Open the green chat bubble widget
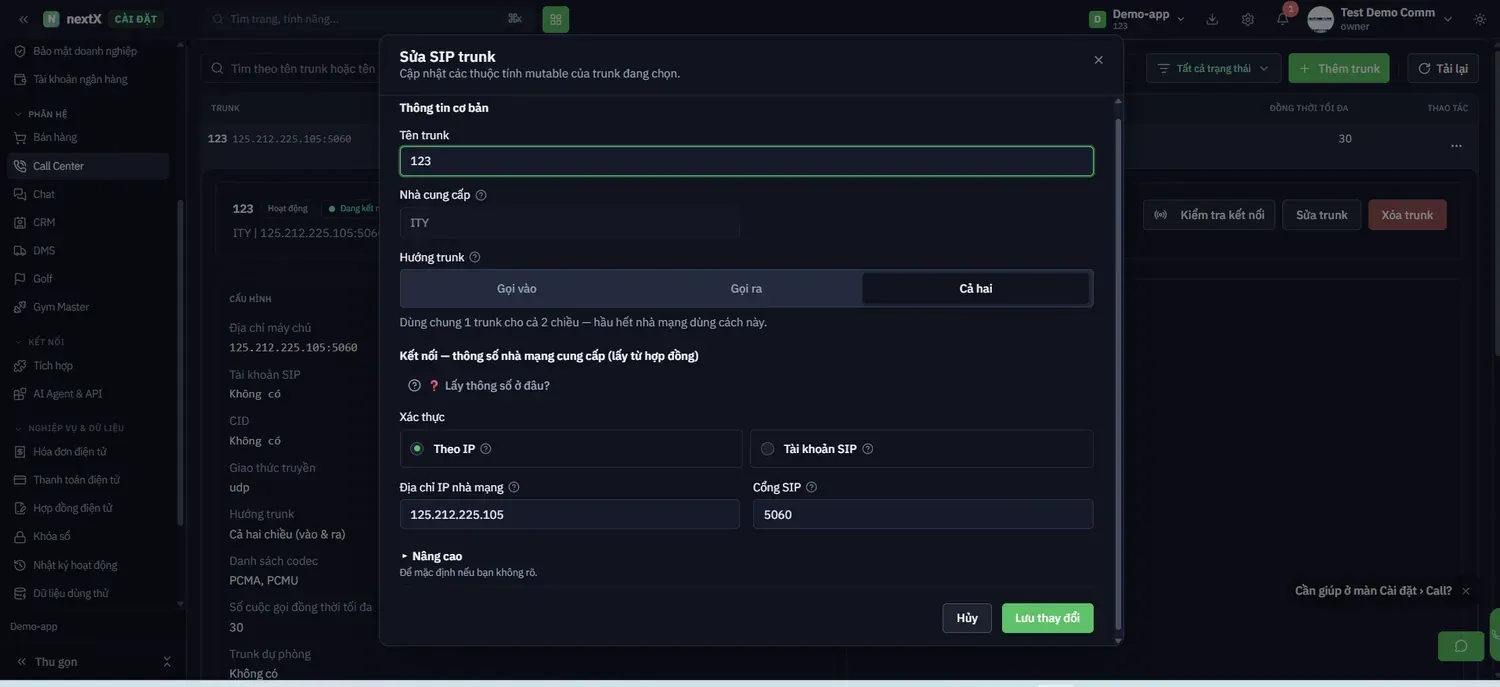This screenshot has height=687, width=1500. click(x=1461, y=646)
